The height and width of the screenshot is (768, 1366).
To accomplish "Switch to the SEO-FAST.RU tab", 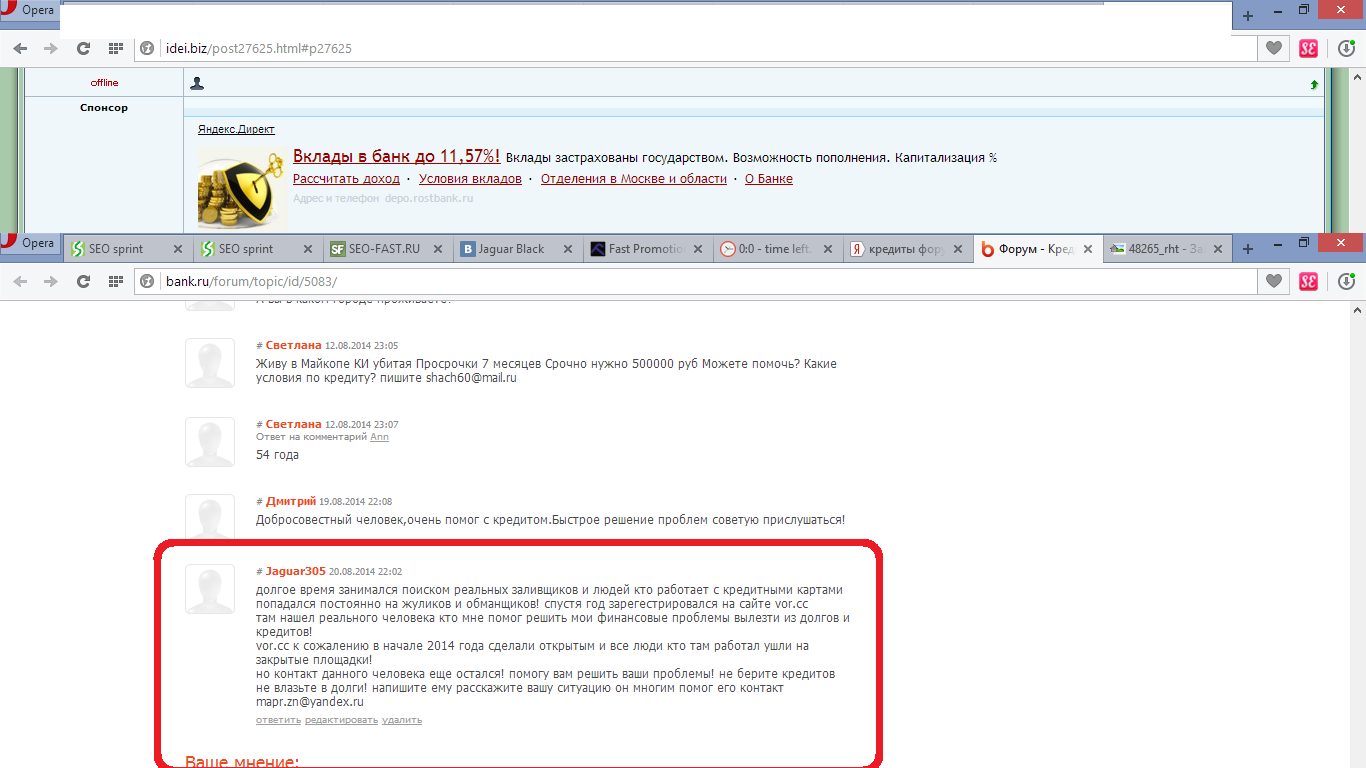I will click(x=388, y=249).
